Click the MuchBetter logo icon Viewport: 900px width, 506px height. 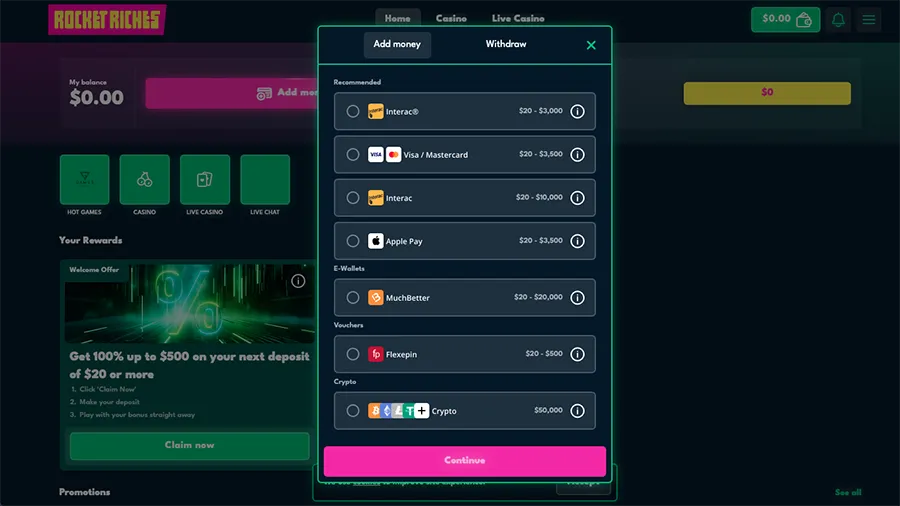click(x=375, y=297)
